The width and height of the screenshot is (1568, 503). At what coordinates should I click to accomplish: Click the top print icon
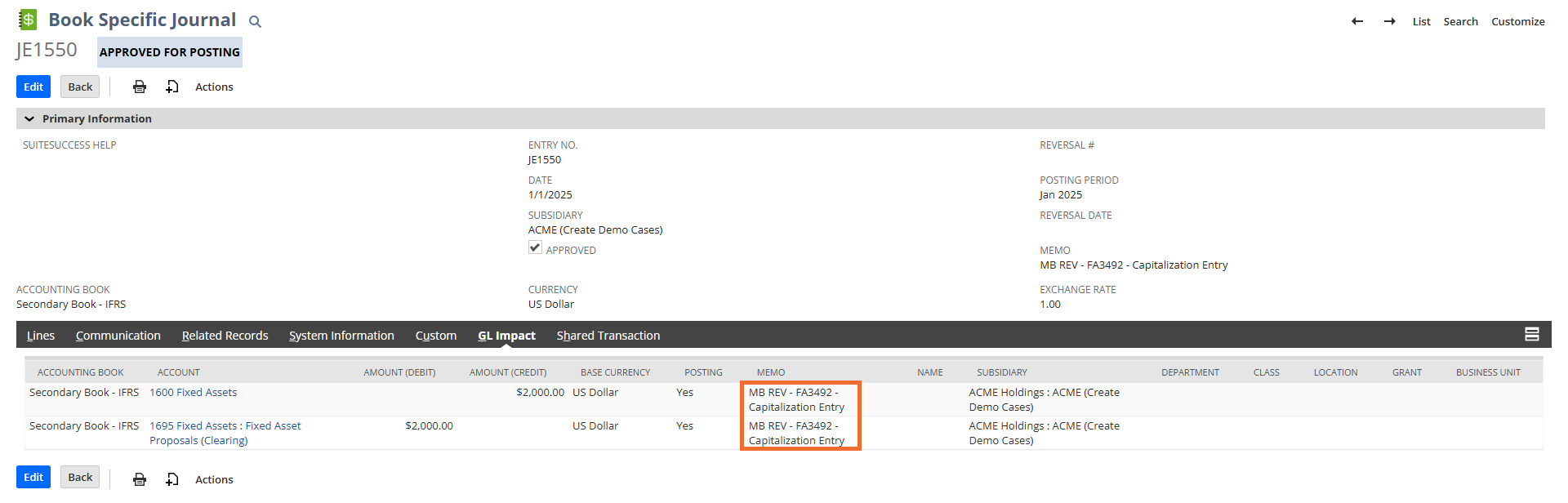point(140,87)
